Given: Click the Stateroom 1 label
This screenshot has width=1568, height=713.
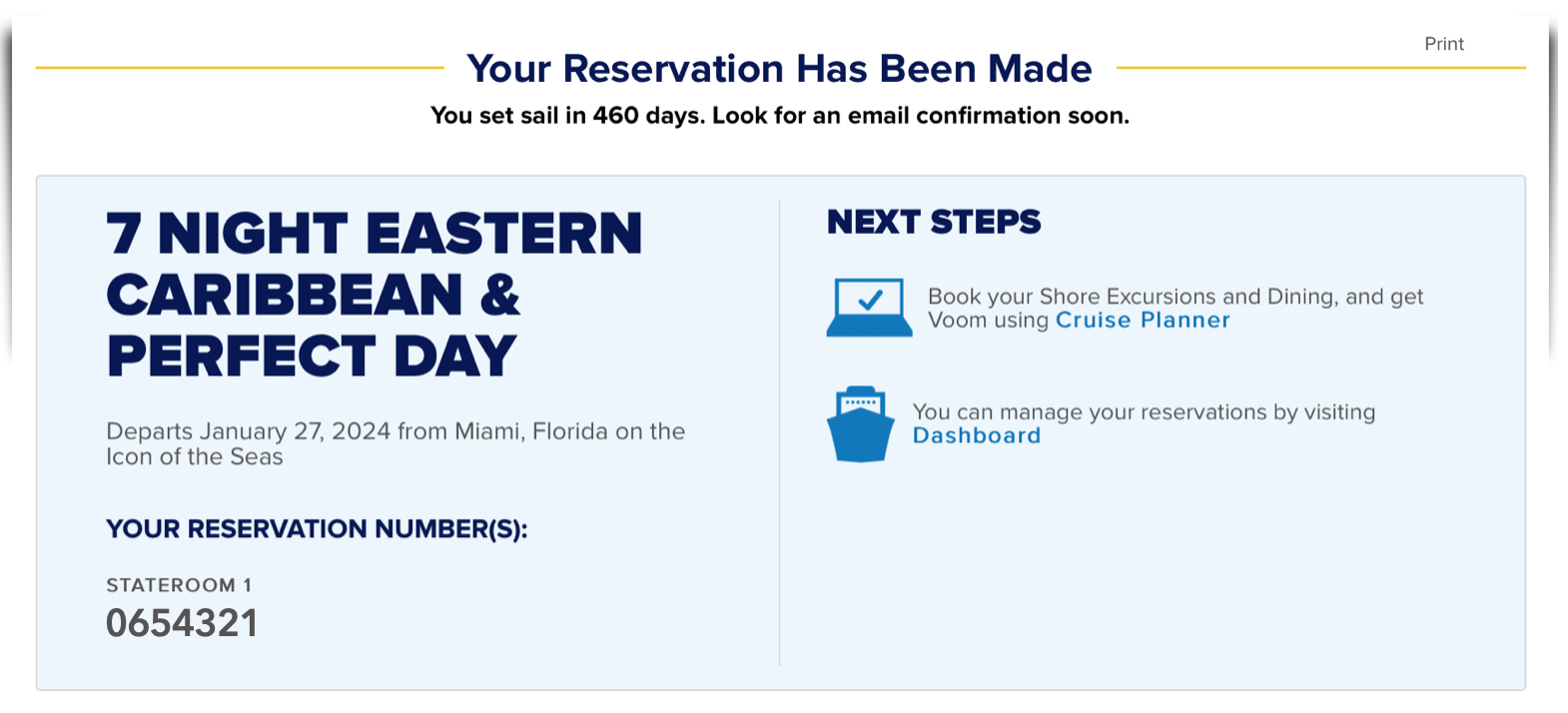Looking at the screenshot, I should [179, 585].
